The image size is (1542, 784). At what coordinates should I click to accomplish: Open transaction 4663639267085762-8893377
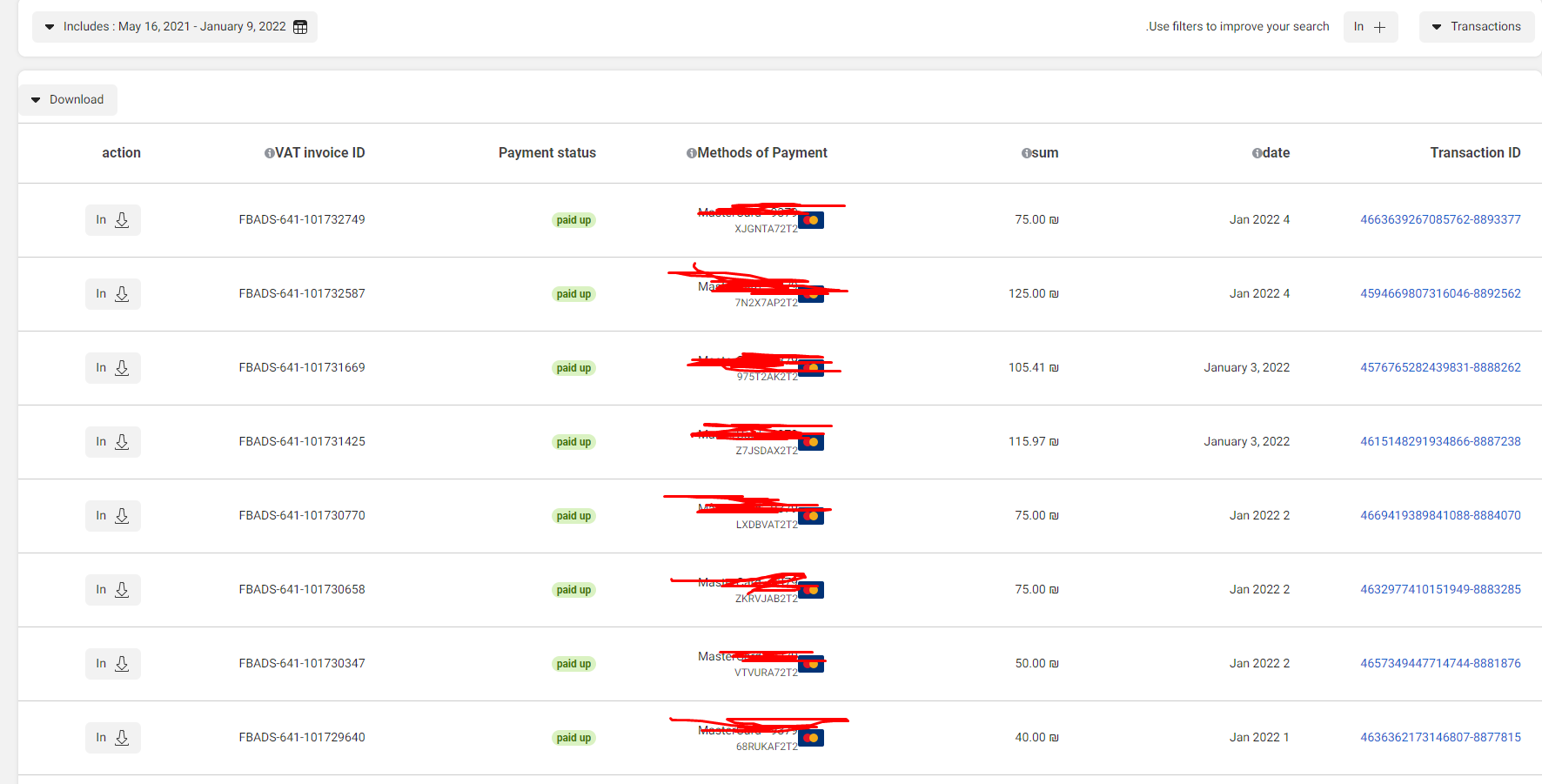coord(1440,220)
